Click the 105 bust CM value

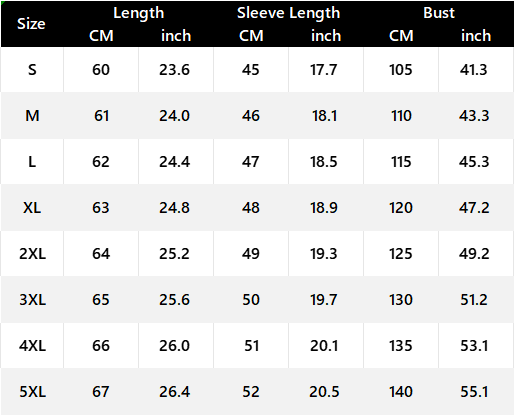pos(401,70)
